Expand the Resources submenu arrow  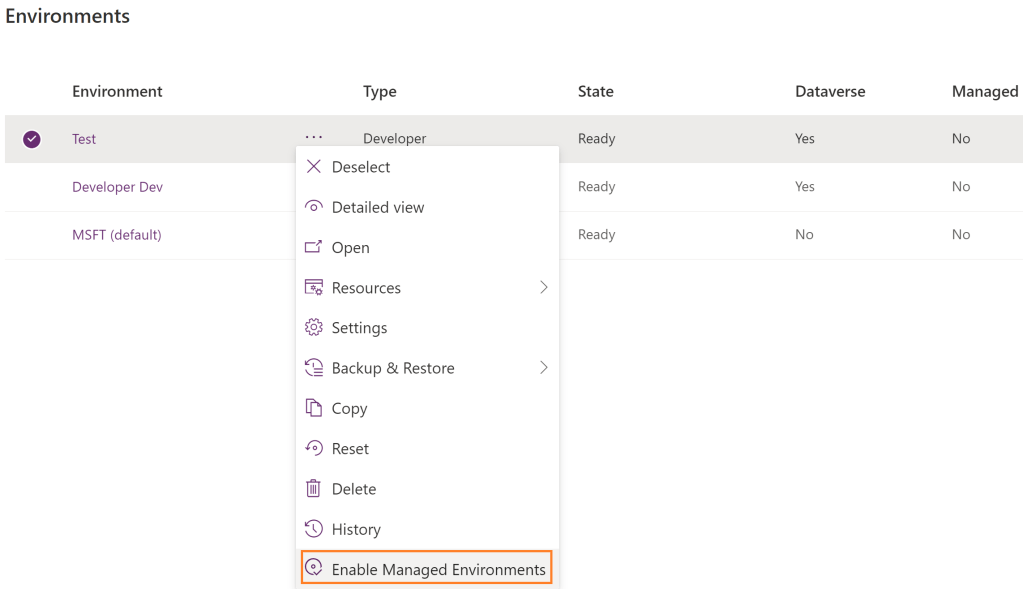pos(544,288)
